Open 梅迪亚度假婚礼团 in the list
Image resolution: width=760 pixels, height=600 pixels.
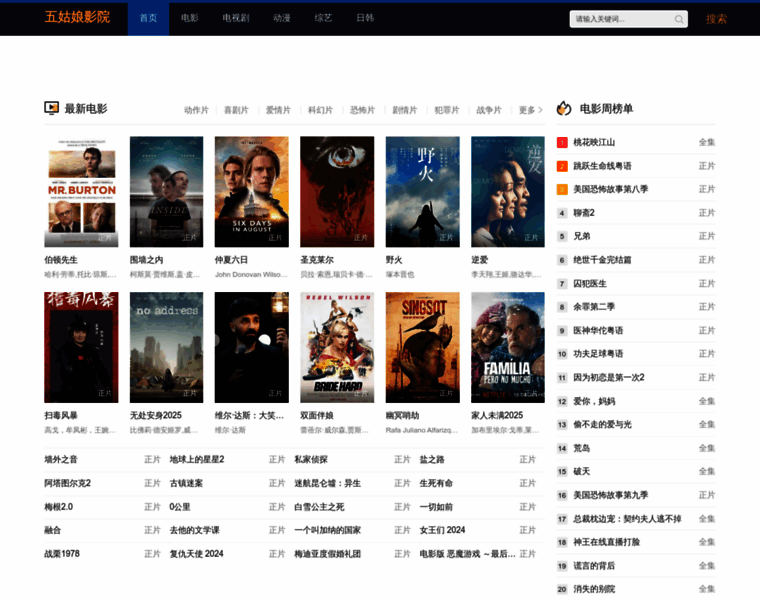328,554
